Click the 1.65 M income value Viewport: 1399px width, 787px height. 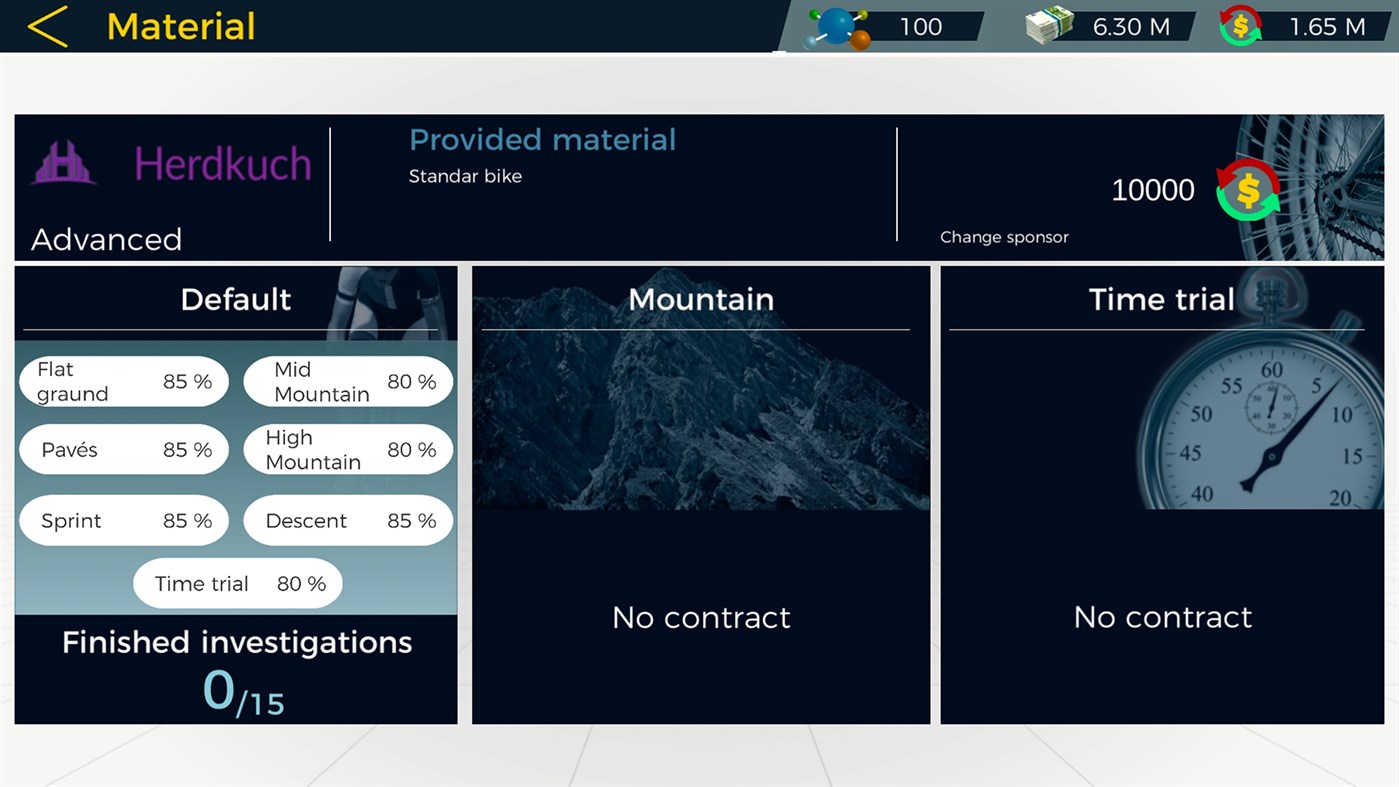[x=1327, y=27]
